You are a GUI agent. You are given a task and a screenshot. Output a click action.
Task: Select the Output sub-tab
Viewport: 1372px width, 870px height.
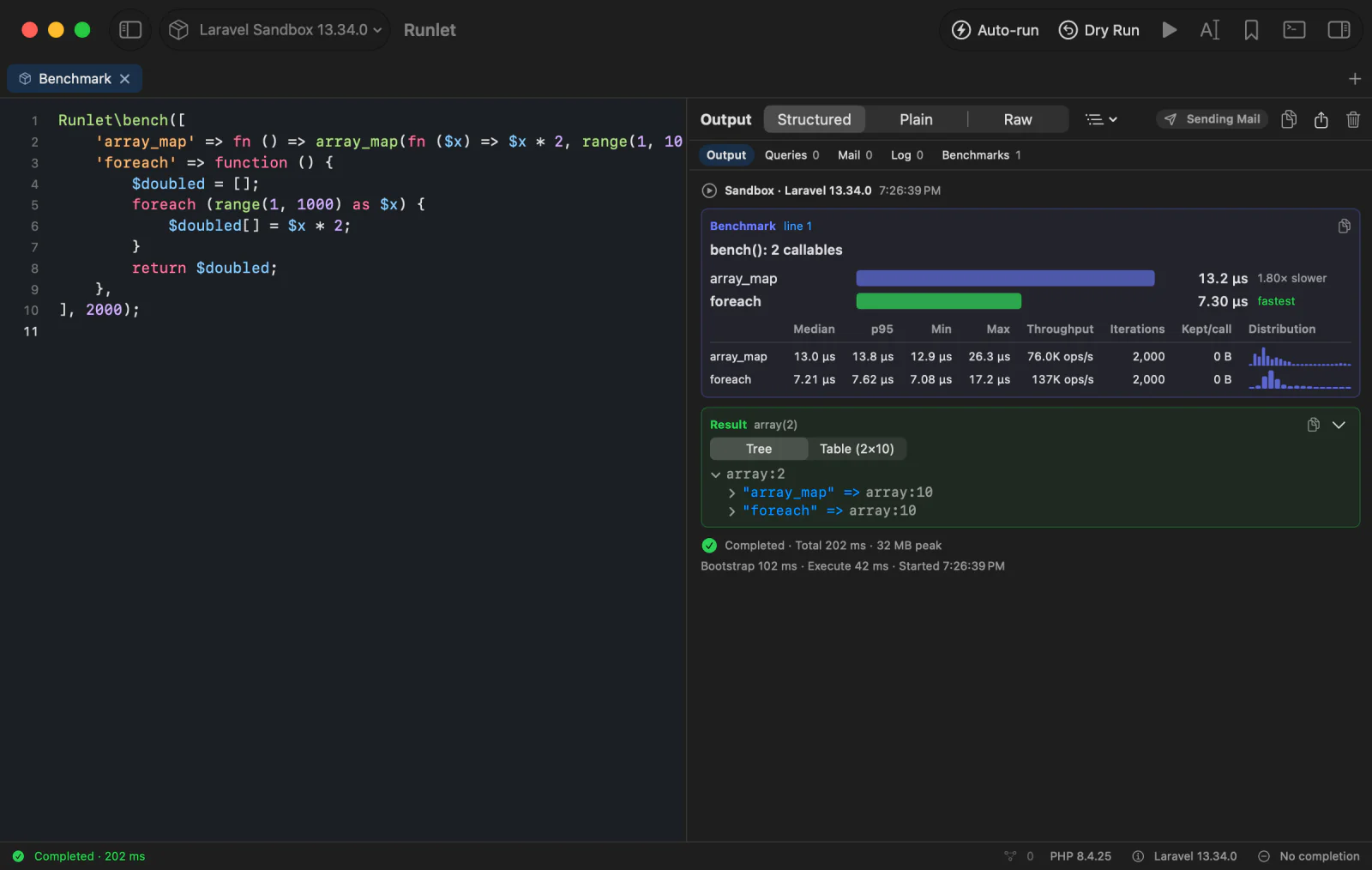726,155
